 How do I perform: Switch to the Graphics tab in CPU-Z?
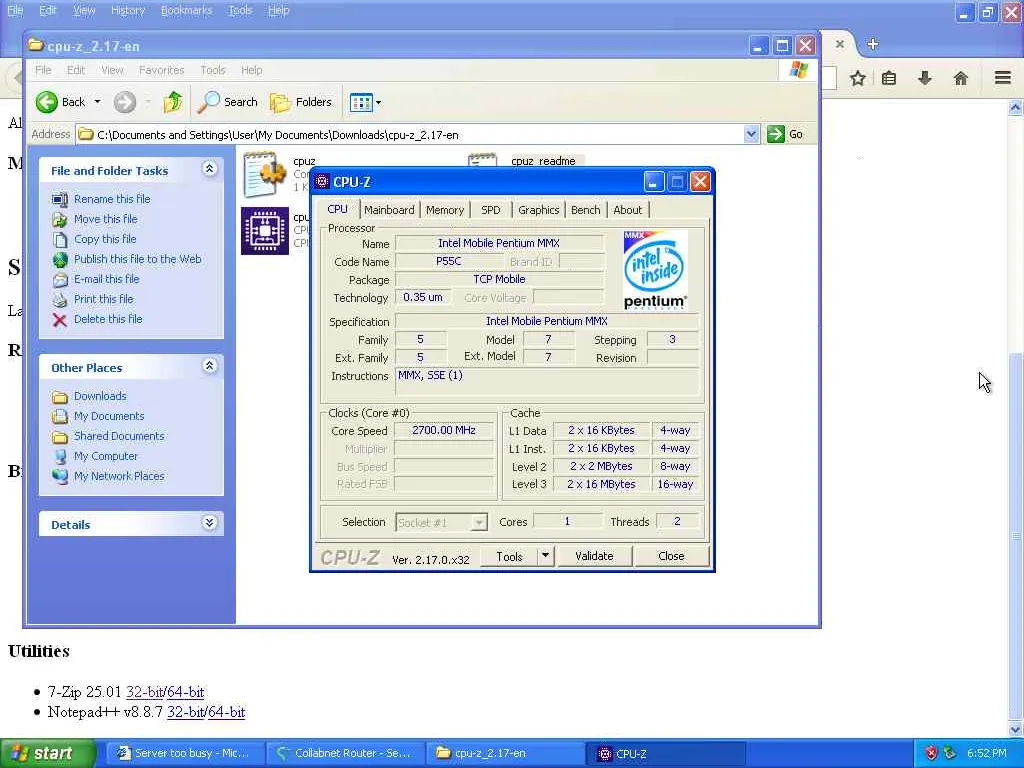coord(539,210)
